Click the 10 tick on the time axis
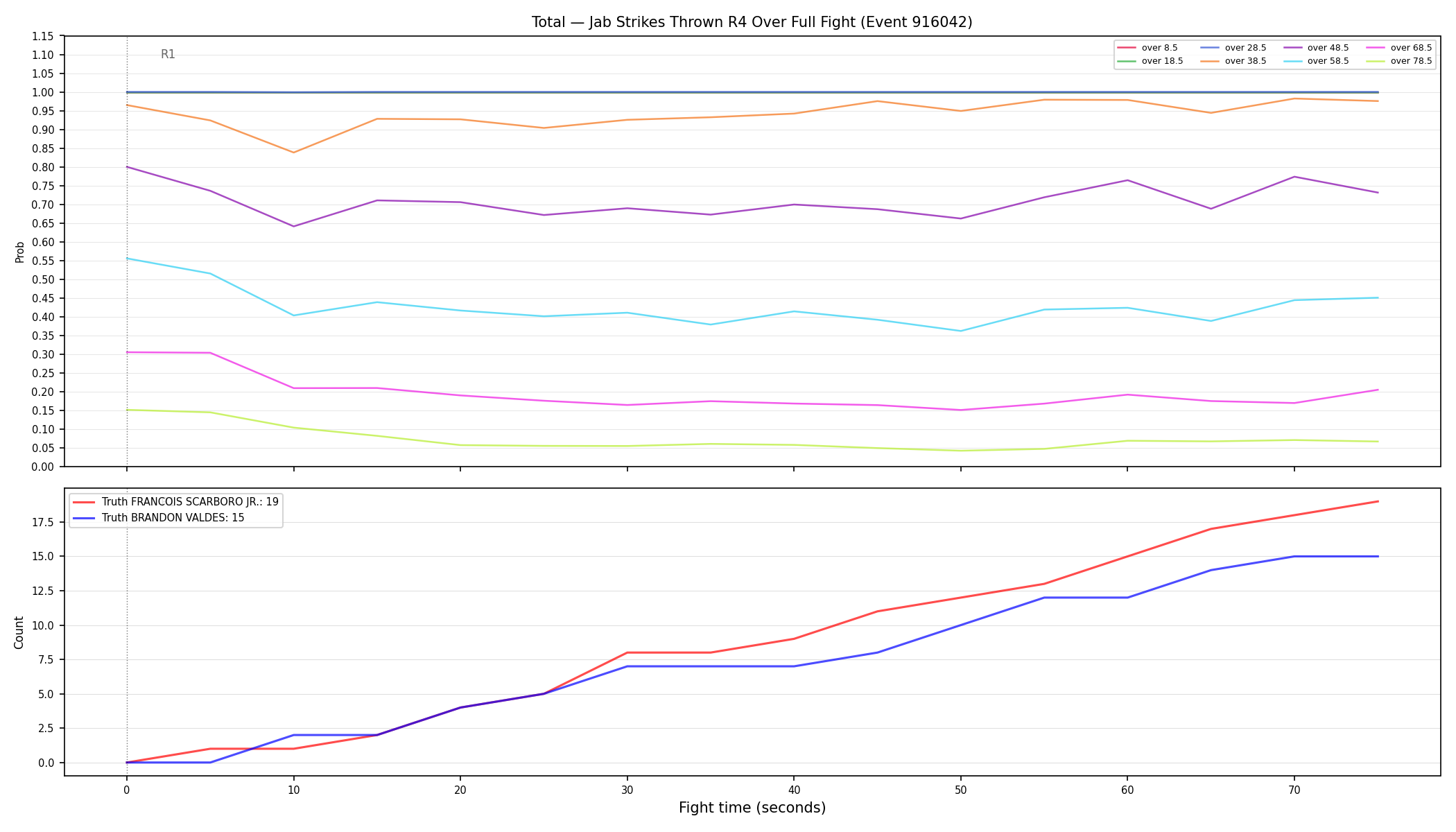Image resolution: width=1456 pixels, height=832 pixels. [x=293, y=789]
